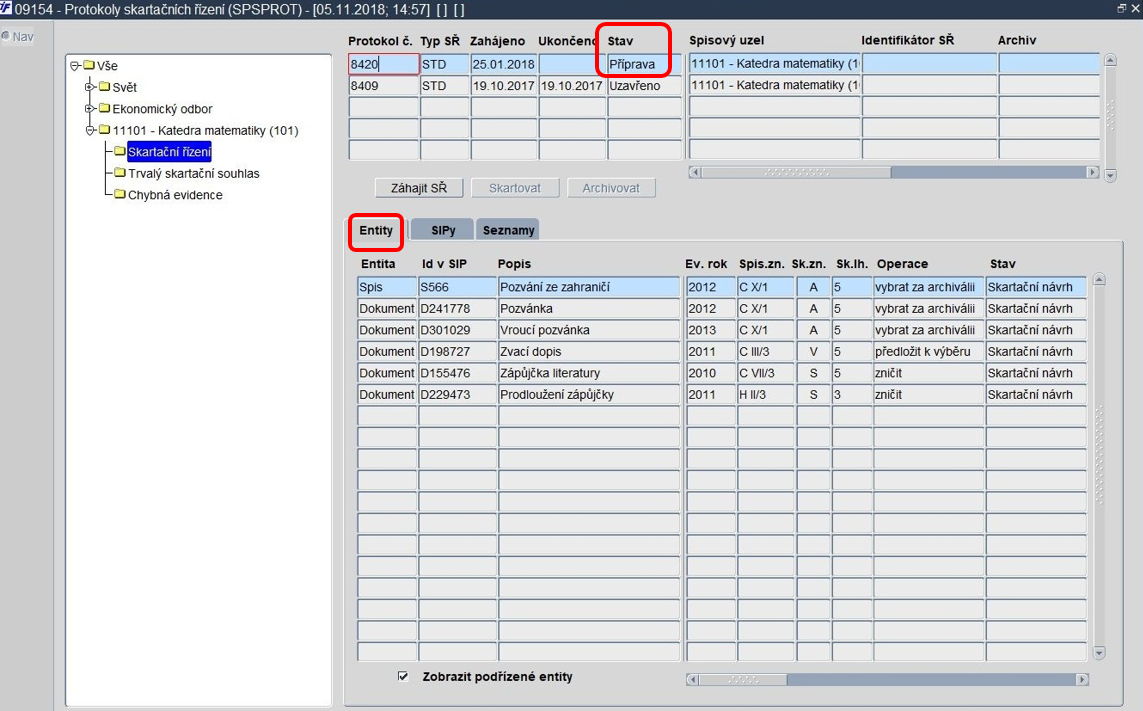The image size is (1143, 711).
Task: Select Ekonomický odbor tree label
Action: click(x=162, y=109)
